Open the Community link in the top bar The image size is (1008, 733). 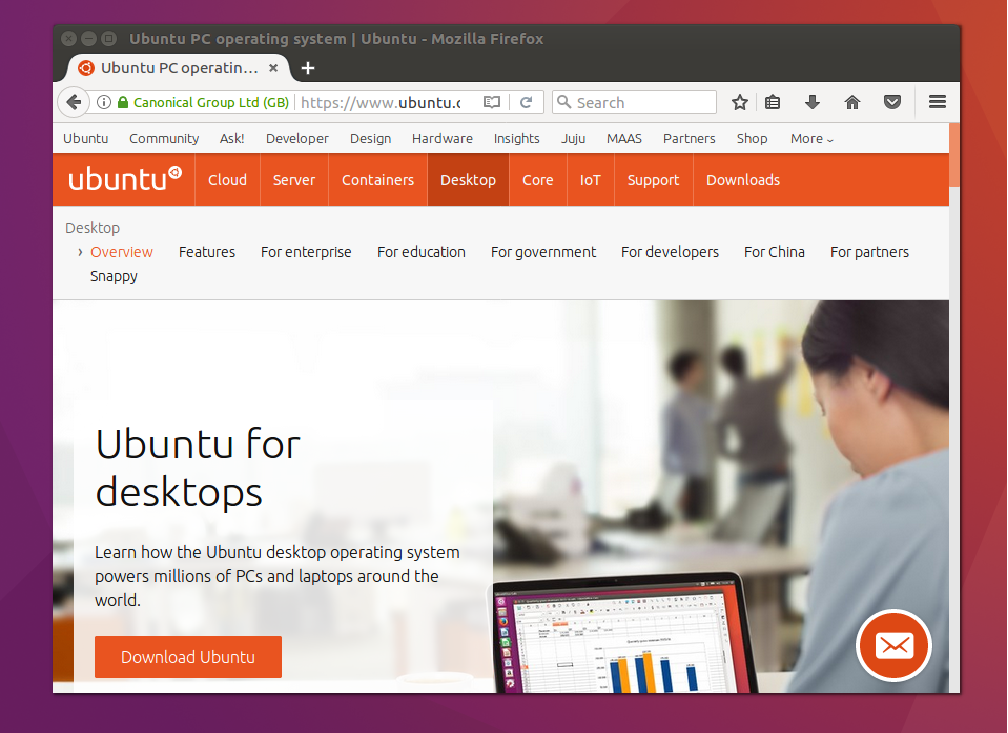[x=164, y=139]
